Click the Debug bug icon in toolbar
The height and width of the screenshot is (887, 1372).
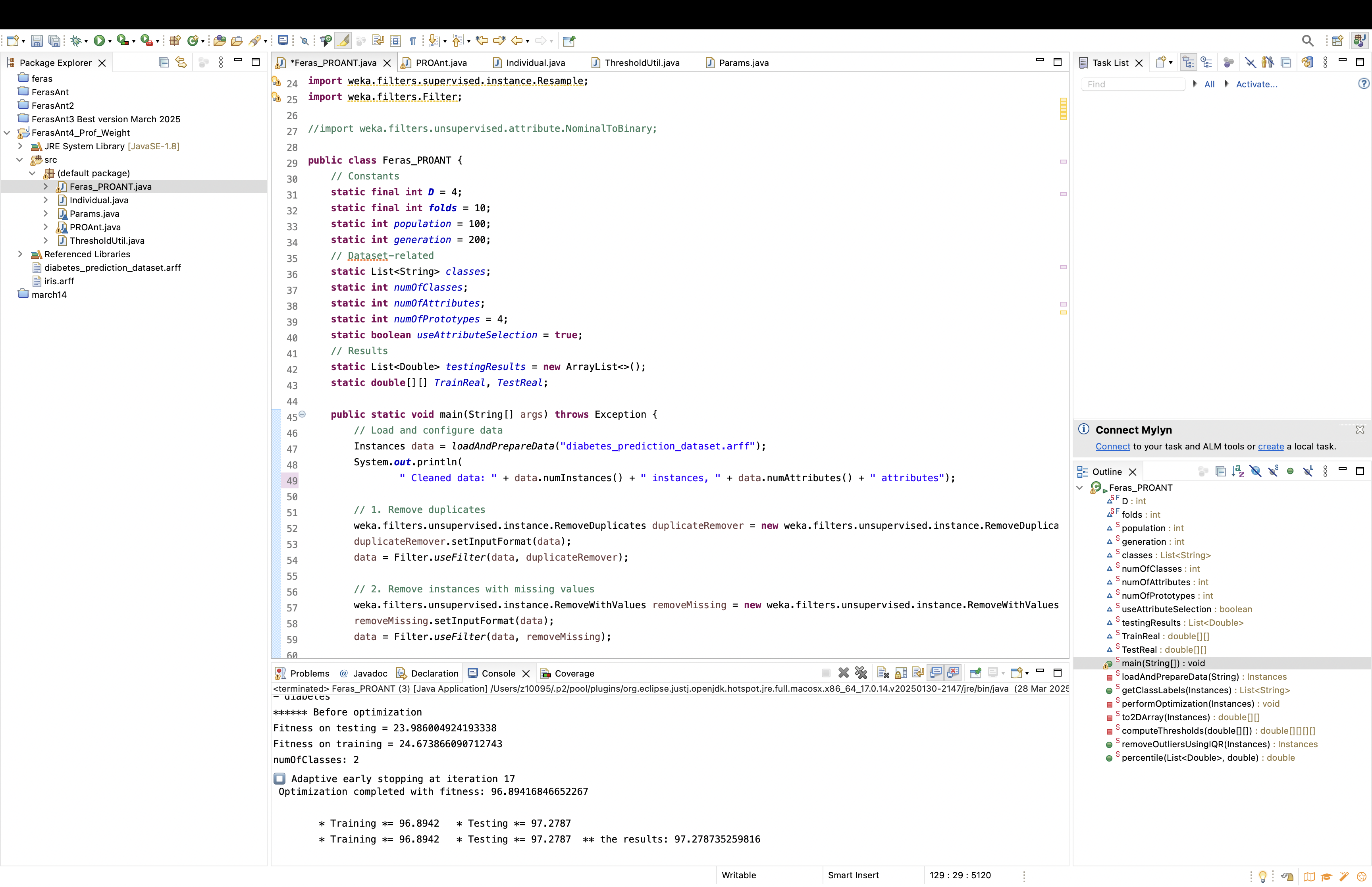[x=75, y=40]
